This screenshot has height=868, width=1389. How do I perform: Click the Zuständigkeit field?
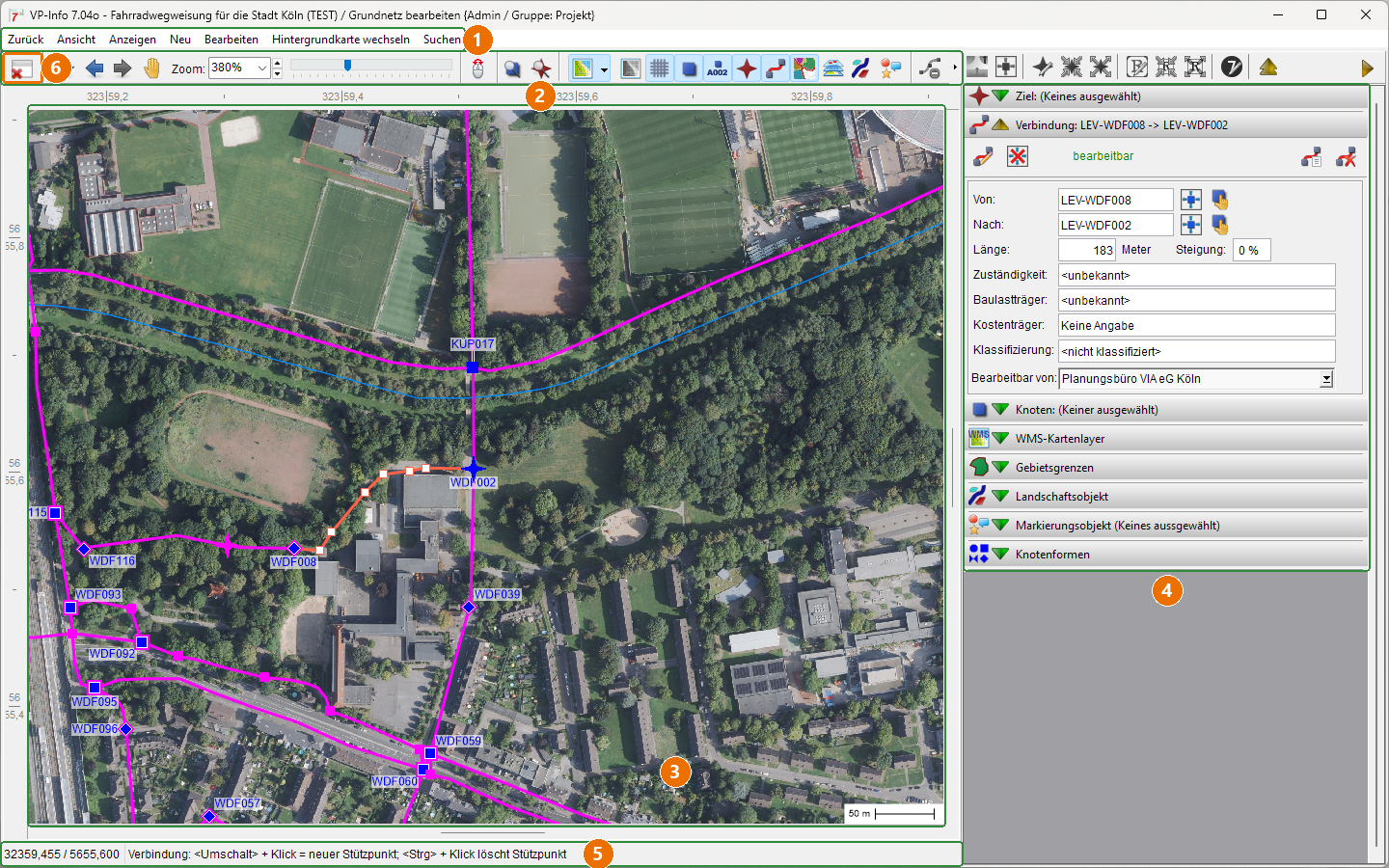coord(1197,275)
